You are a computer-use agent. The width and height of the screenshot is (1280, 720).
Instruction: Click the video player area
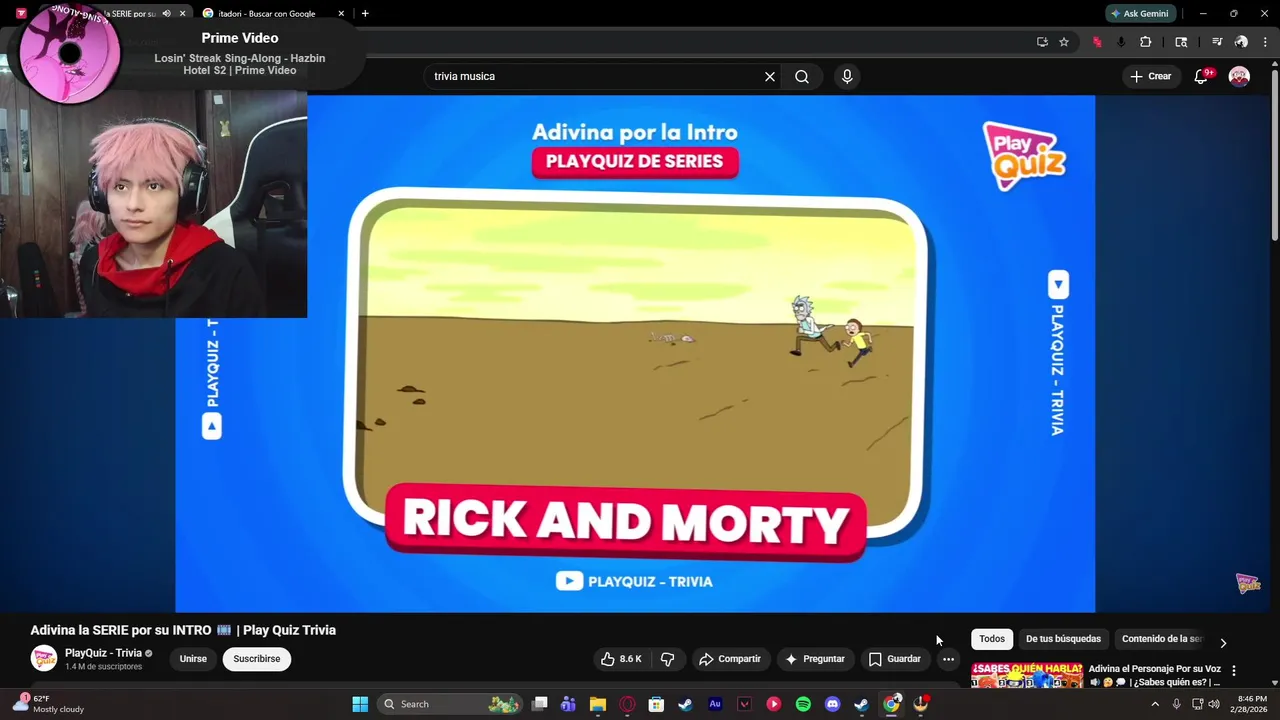[x=635, y=354]
